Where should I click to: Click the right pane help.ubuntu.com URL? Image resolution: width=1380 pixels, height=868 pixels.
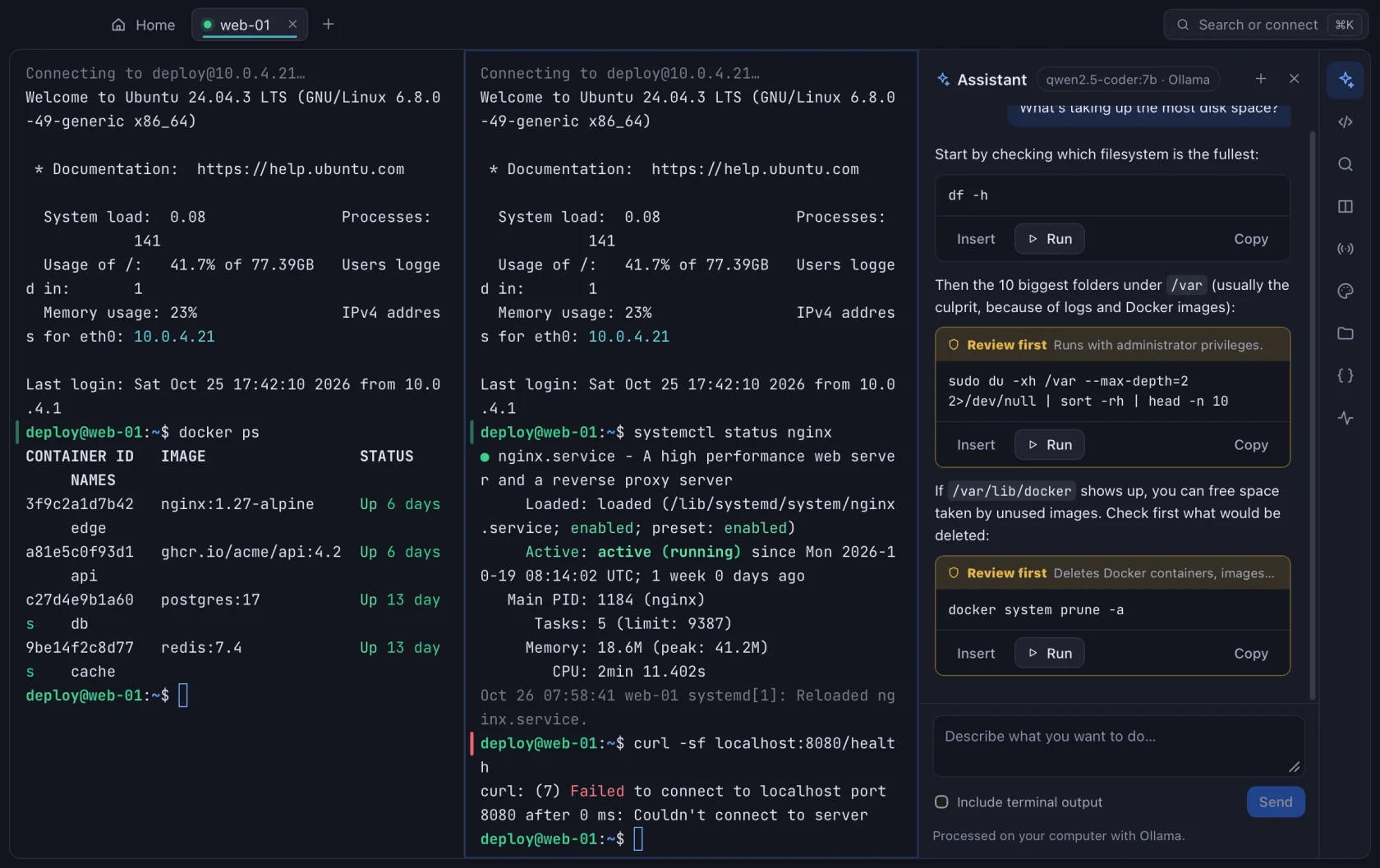[x=755, y=169]
